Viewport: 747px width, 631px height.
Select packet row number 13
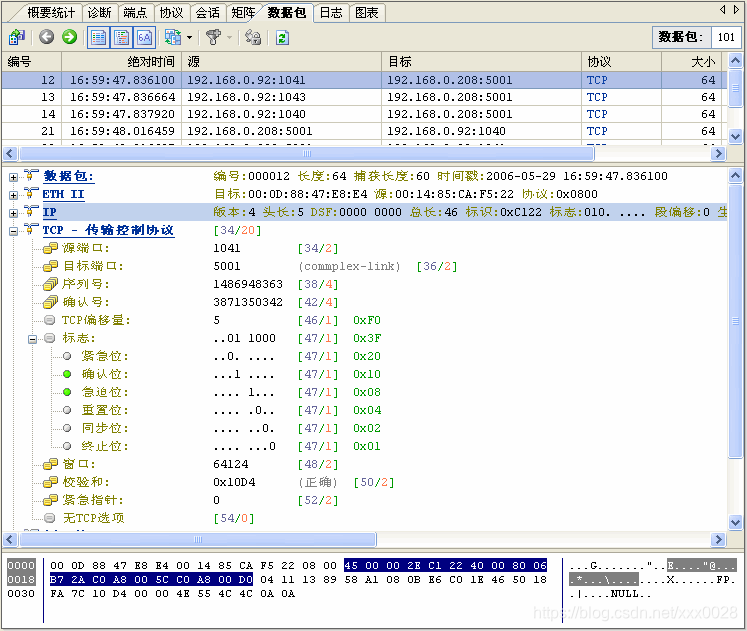364,97
